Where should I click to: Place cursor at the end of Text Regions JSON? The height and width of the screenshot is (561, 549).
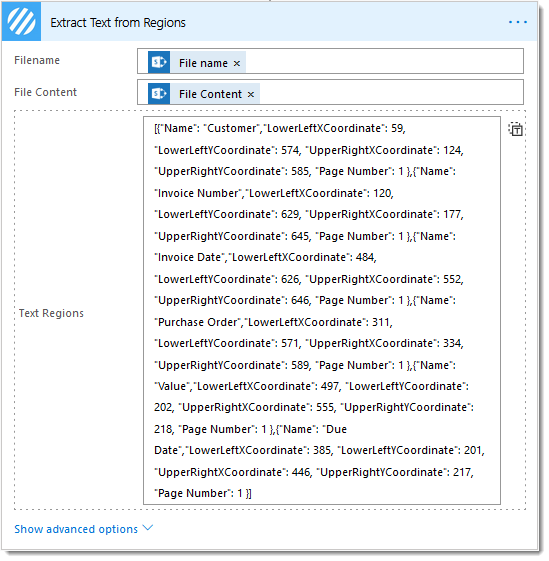[x=252, y=493]
